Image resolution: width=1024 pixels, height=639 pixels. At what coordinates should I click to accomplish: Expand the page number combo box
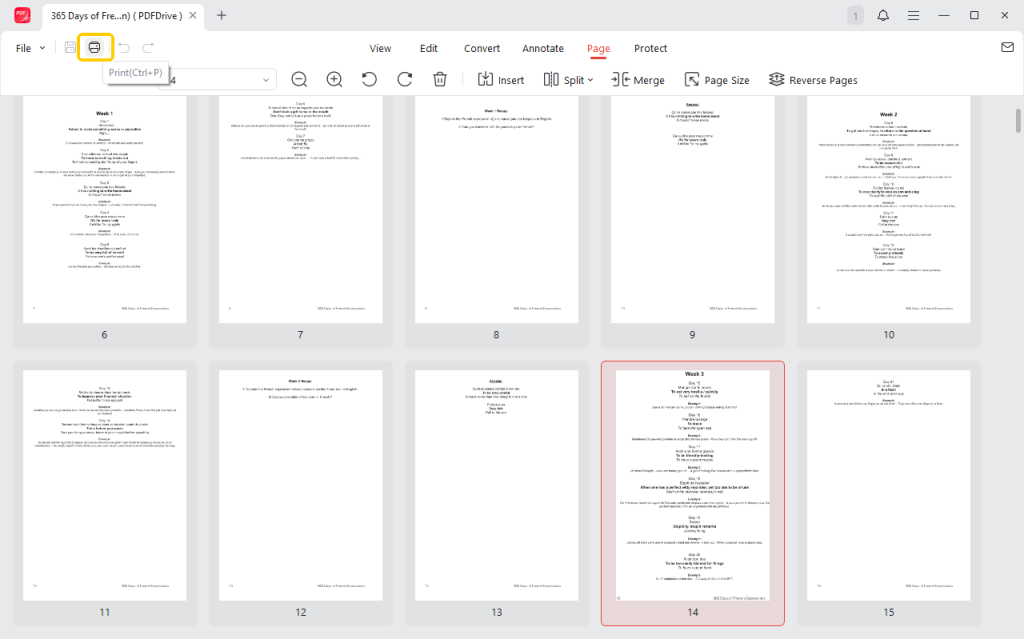click(267, 80)
